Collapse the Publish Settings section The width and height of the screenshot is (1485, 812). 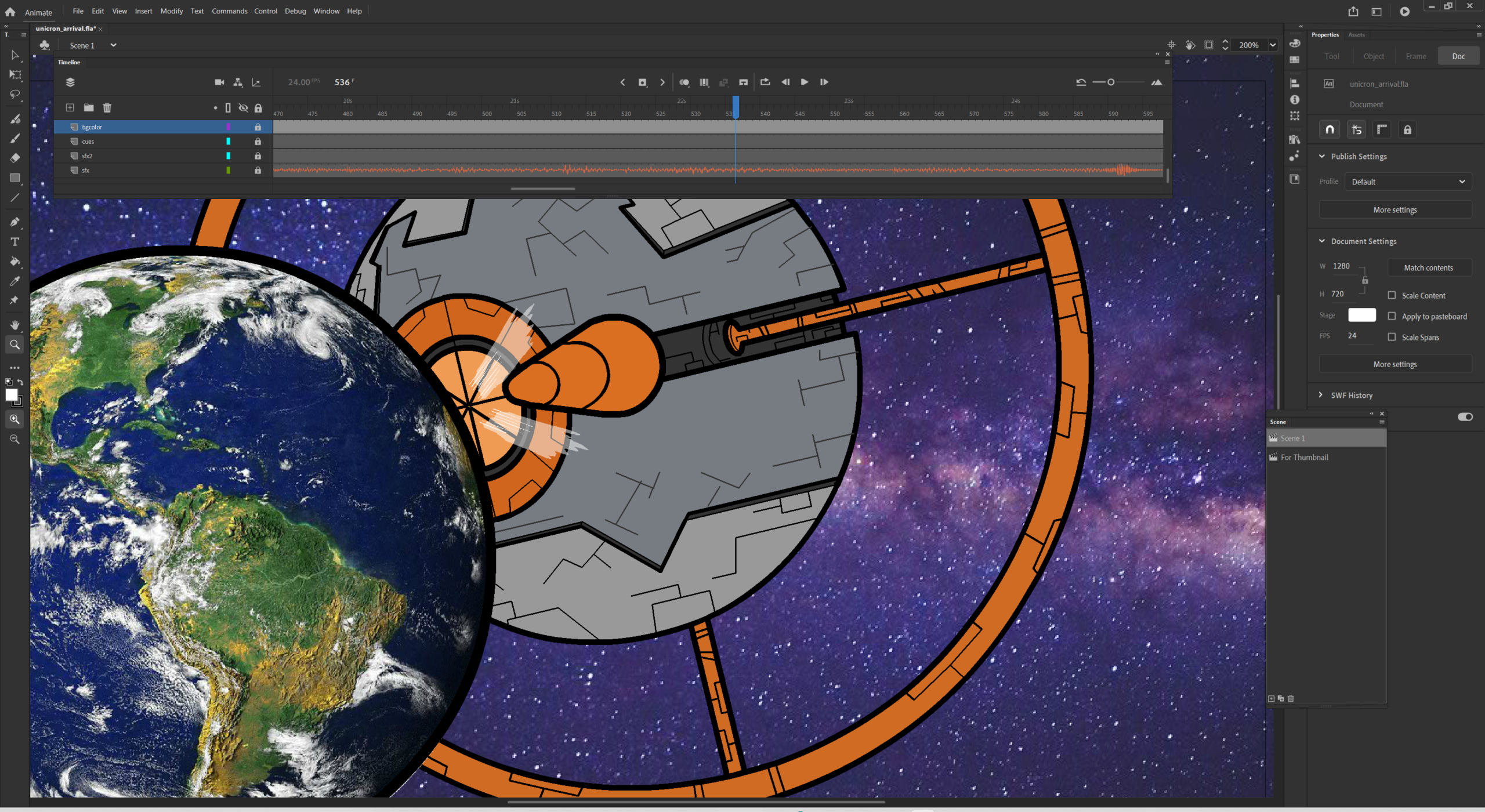tap(1322, 156)
